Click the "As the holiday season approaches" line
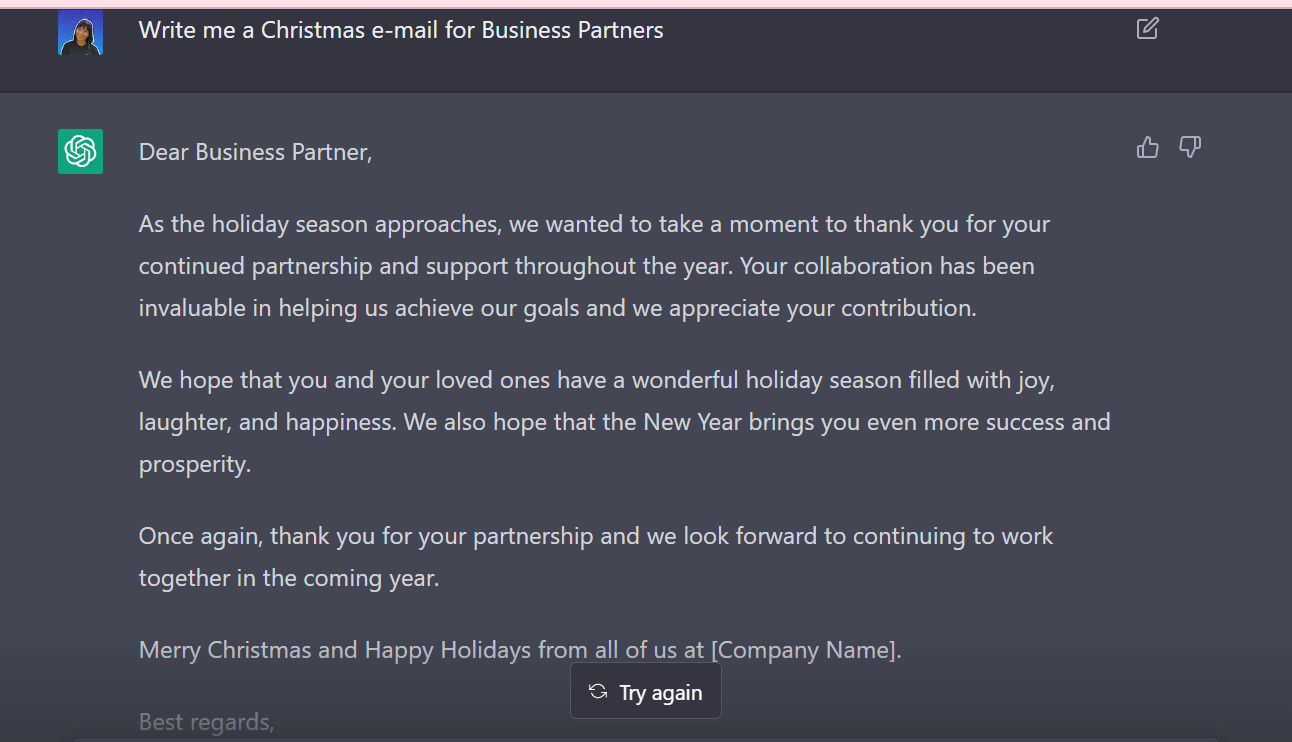Viewport: 1292px width, 742px height. pos(320,224)
